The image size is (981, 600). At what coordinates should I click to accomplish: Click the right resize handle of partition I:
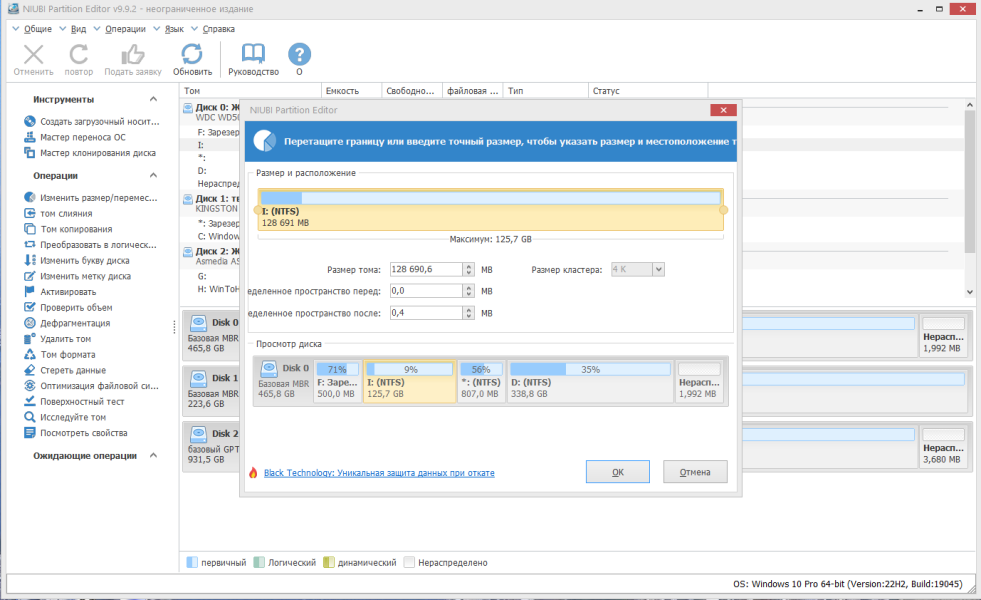click(x=723, y=210)
